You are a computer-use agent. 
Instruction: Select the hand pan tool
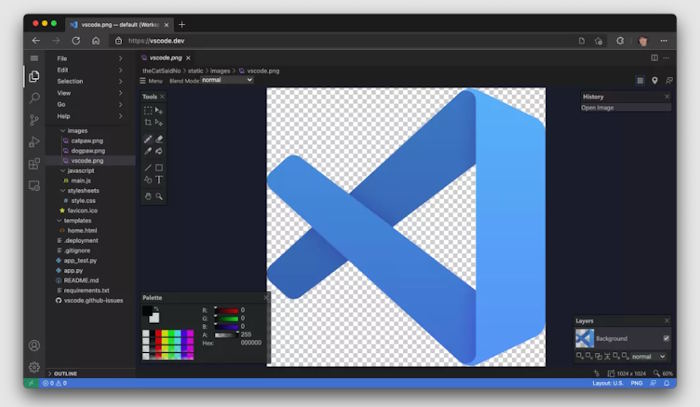(148, 196)
